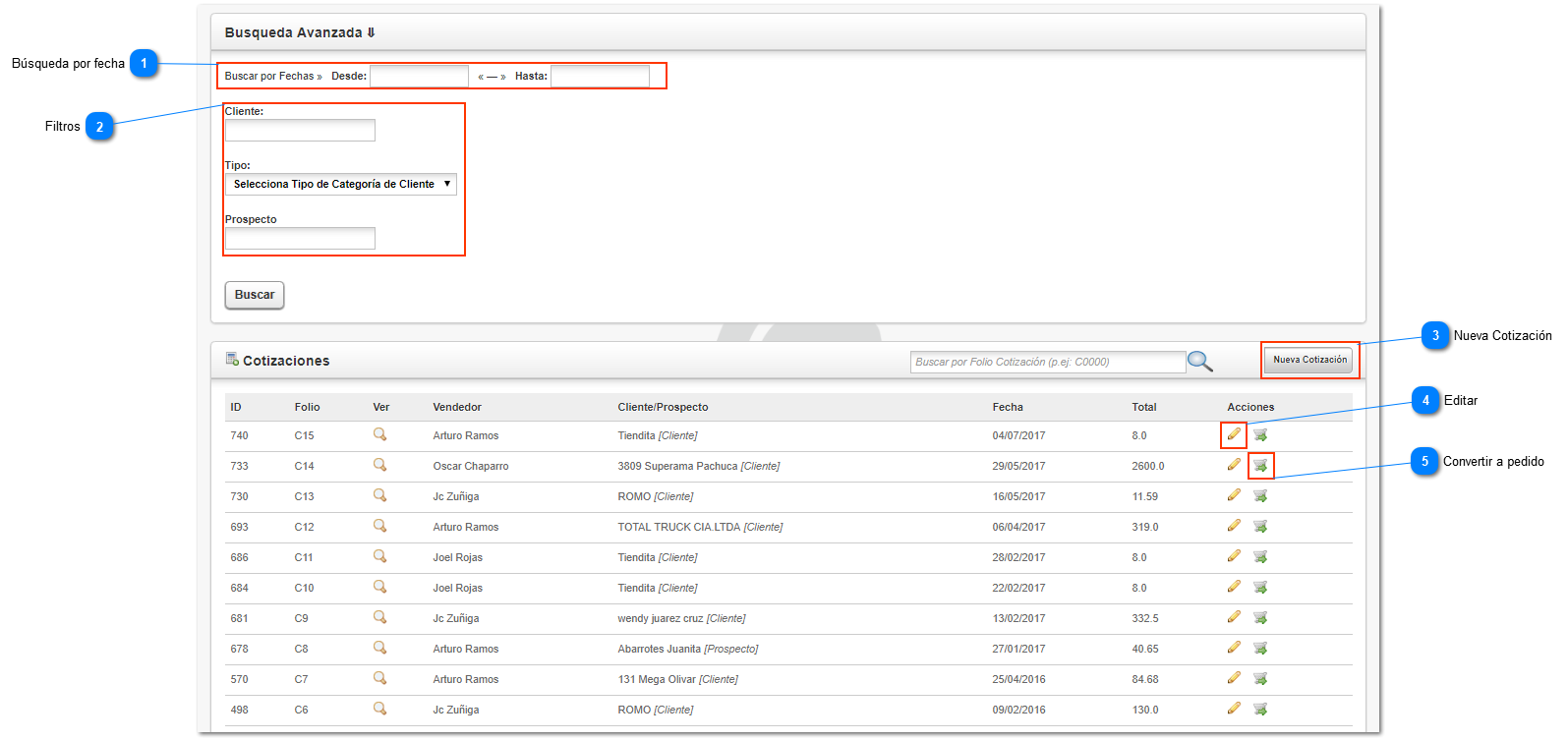
Task: Edit quotation C6 with pencil icon
Action: [1234, 709]
